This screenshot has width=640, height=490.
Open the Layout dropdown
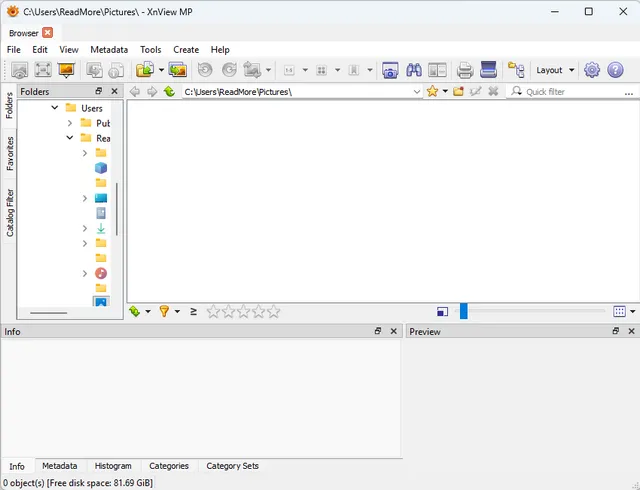pos(555,70)
